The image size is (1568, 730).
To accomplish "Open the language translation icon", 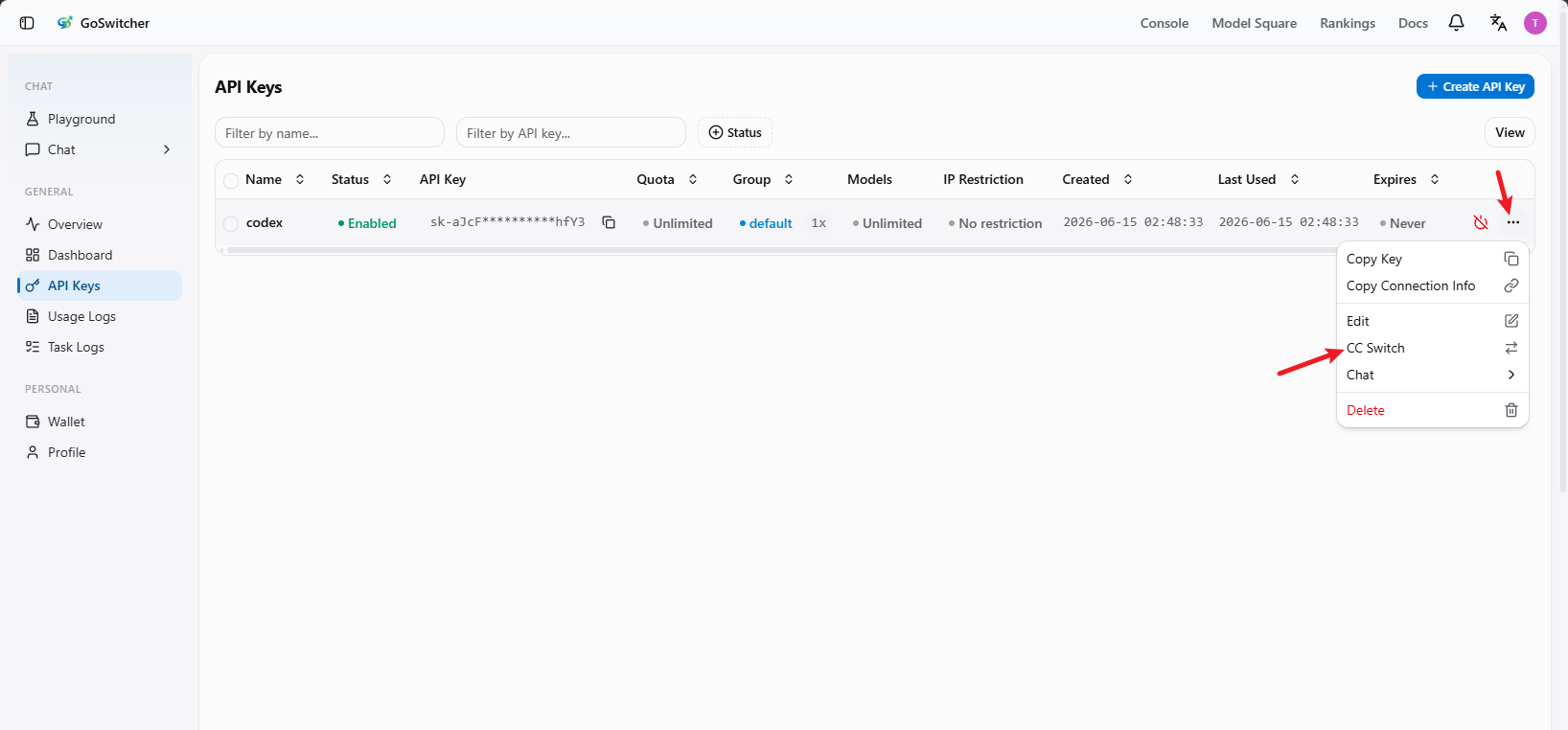I will pyautogui.click(x=1498, y=23).
